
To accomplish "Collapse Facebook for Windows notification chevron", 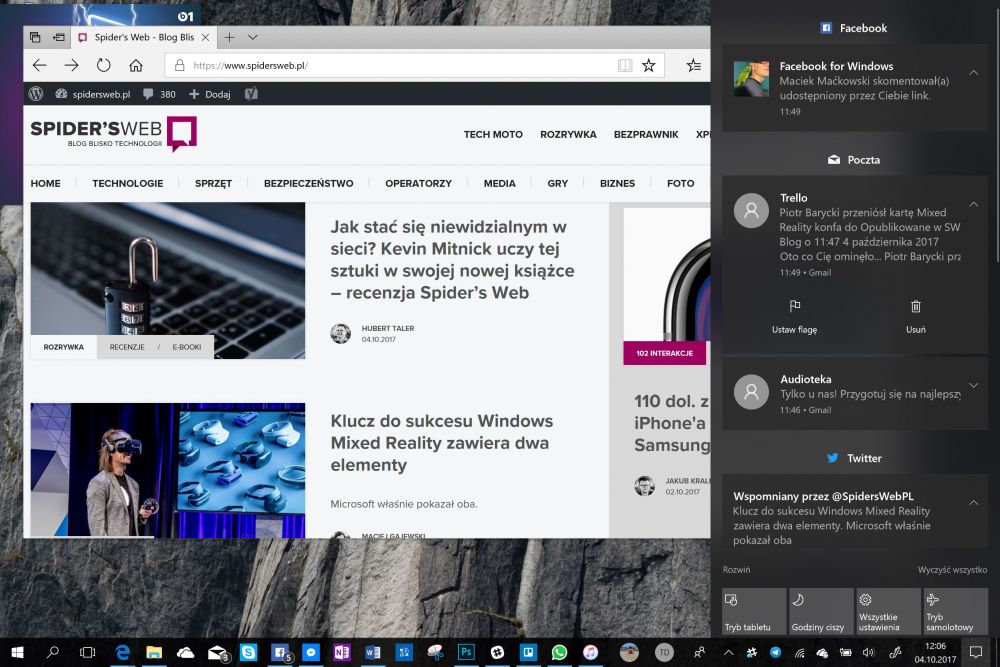I will click(x=974, y=73).
